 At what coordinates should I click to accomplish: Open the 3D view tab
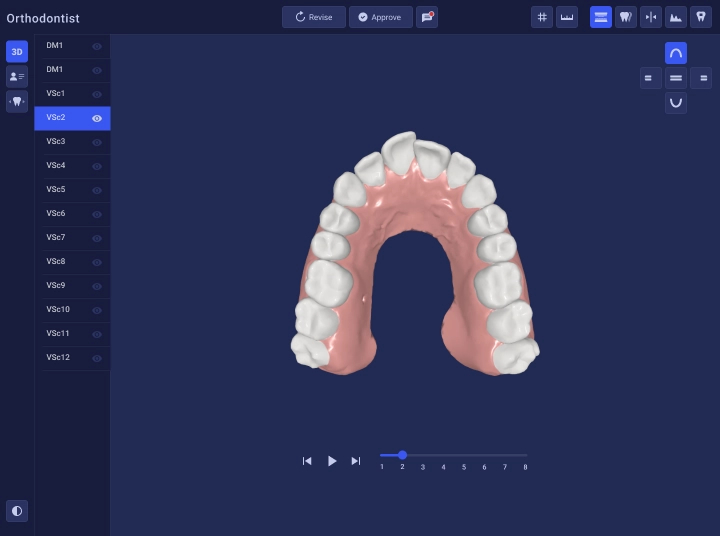[17, 51]
